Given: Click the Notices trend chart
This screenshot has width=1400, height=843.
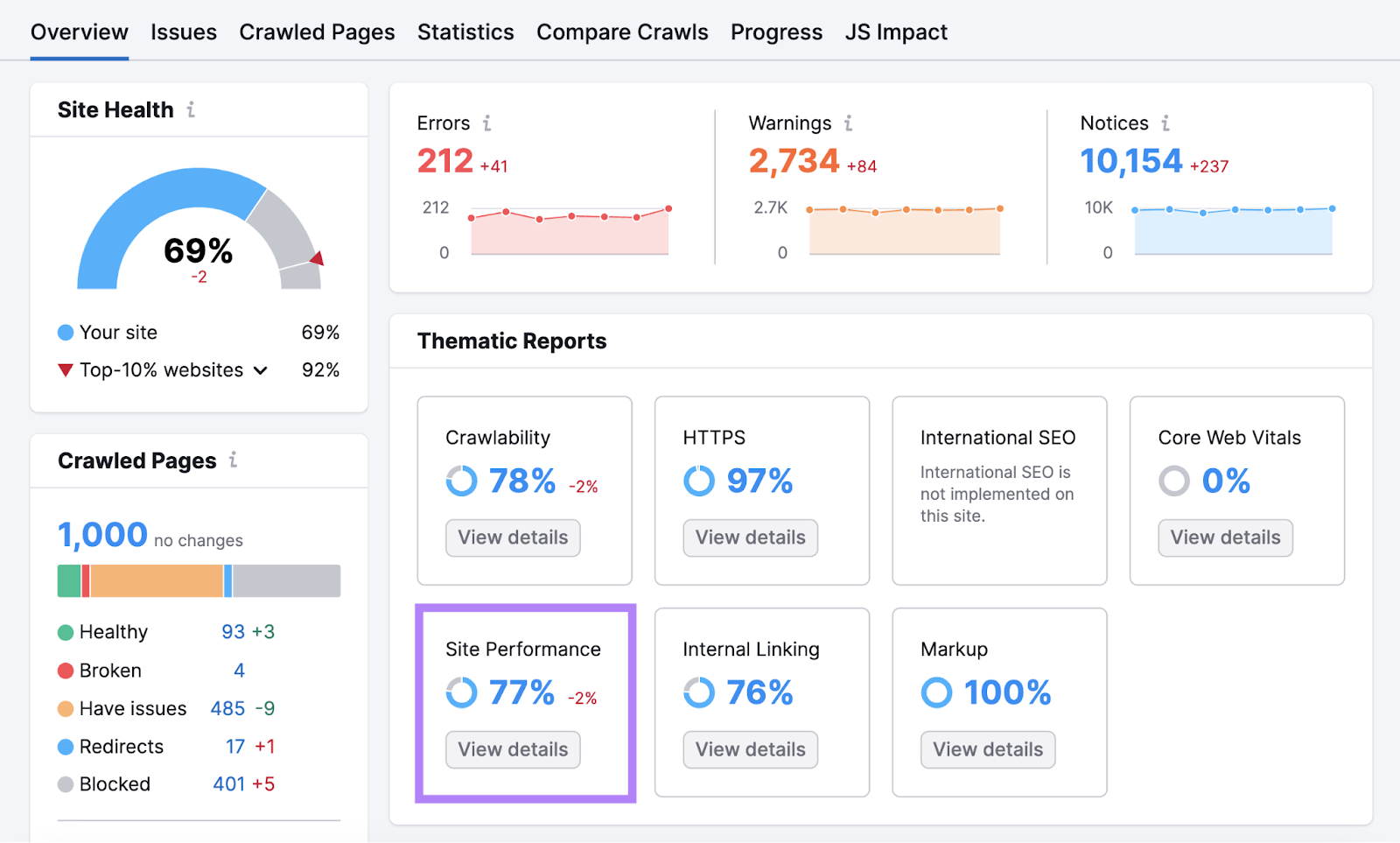Looking at the screenshot, I should tap(1233, 231).
